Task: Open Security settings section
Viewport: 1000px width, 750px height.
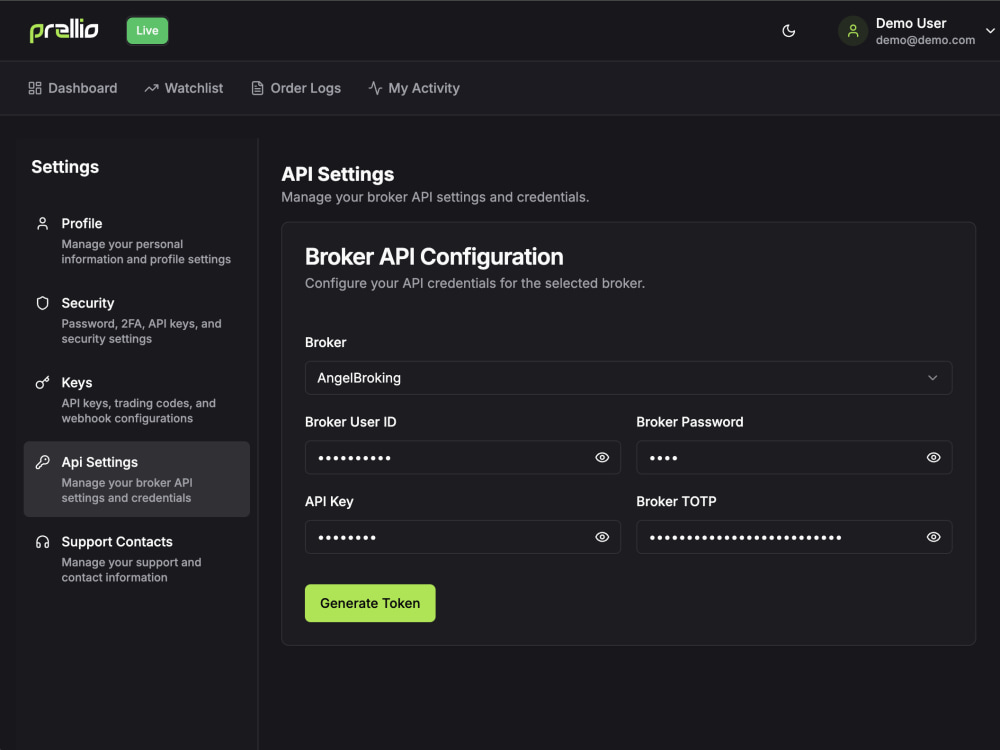Action: (136, 320)
